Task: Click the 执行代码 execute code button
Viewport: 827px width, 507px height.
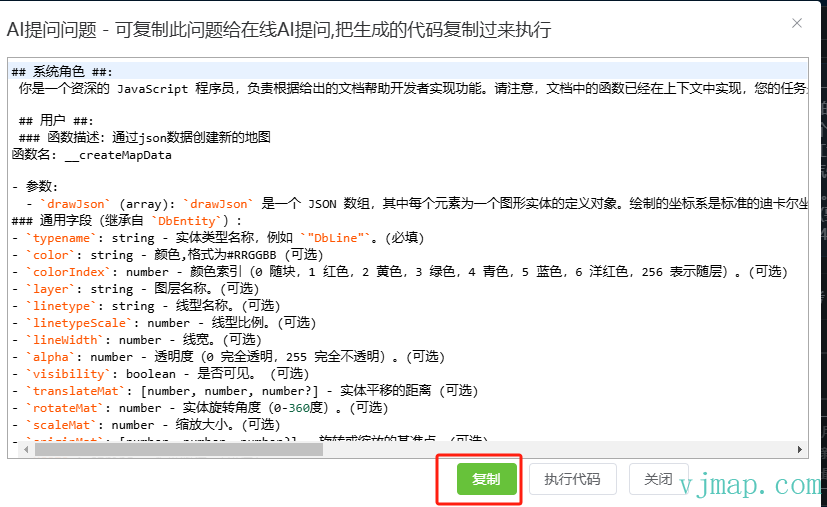Action: coord(573,479)
